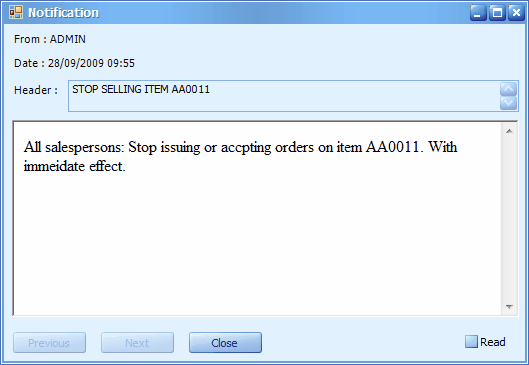The width and height of the screenshot is (529, 365).
Task: Click the Read label text
Action: [x=493, y=342]
